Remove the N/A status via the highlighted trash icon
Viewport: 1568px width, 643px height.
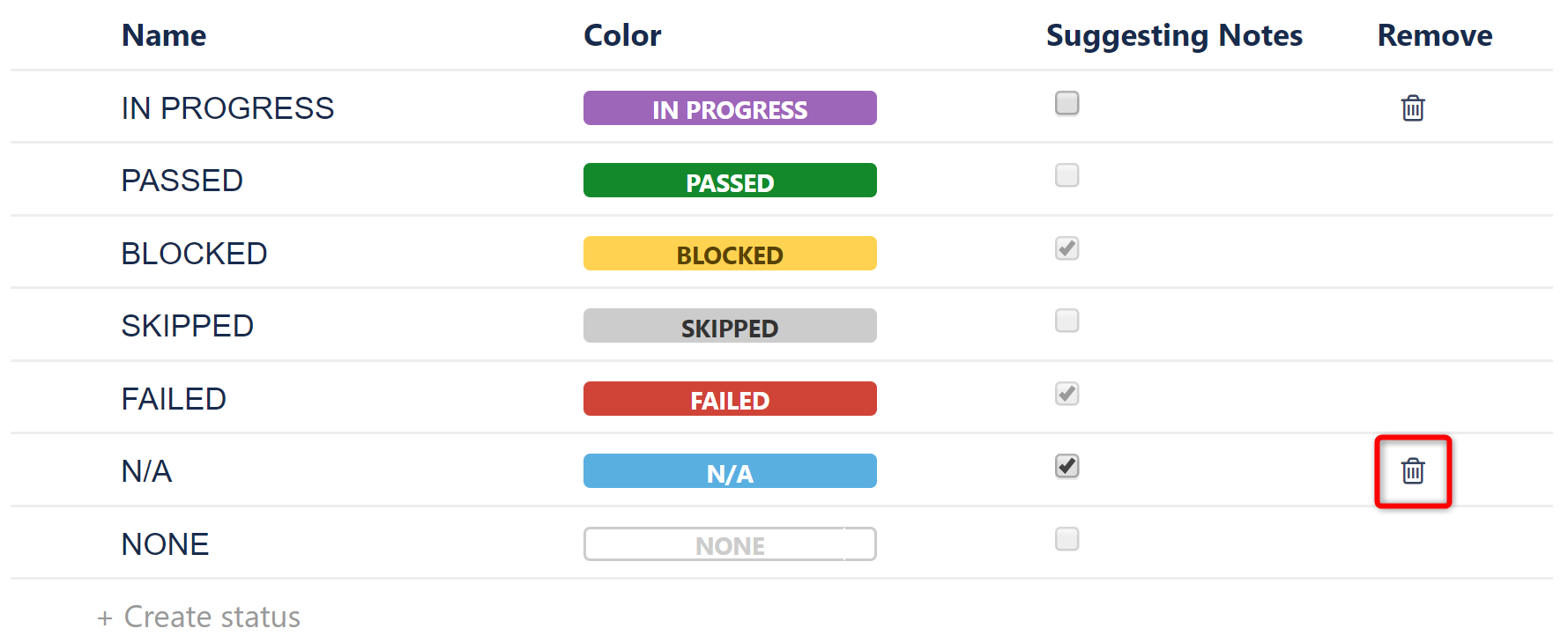1413,472
